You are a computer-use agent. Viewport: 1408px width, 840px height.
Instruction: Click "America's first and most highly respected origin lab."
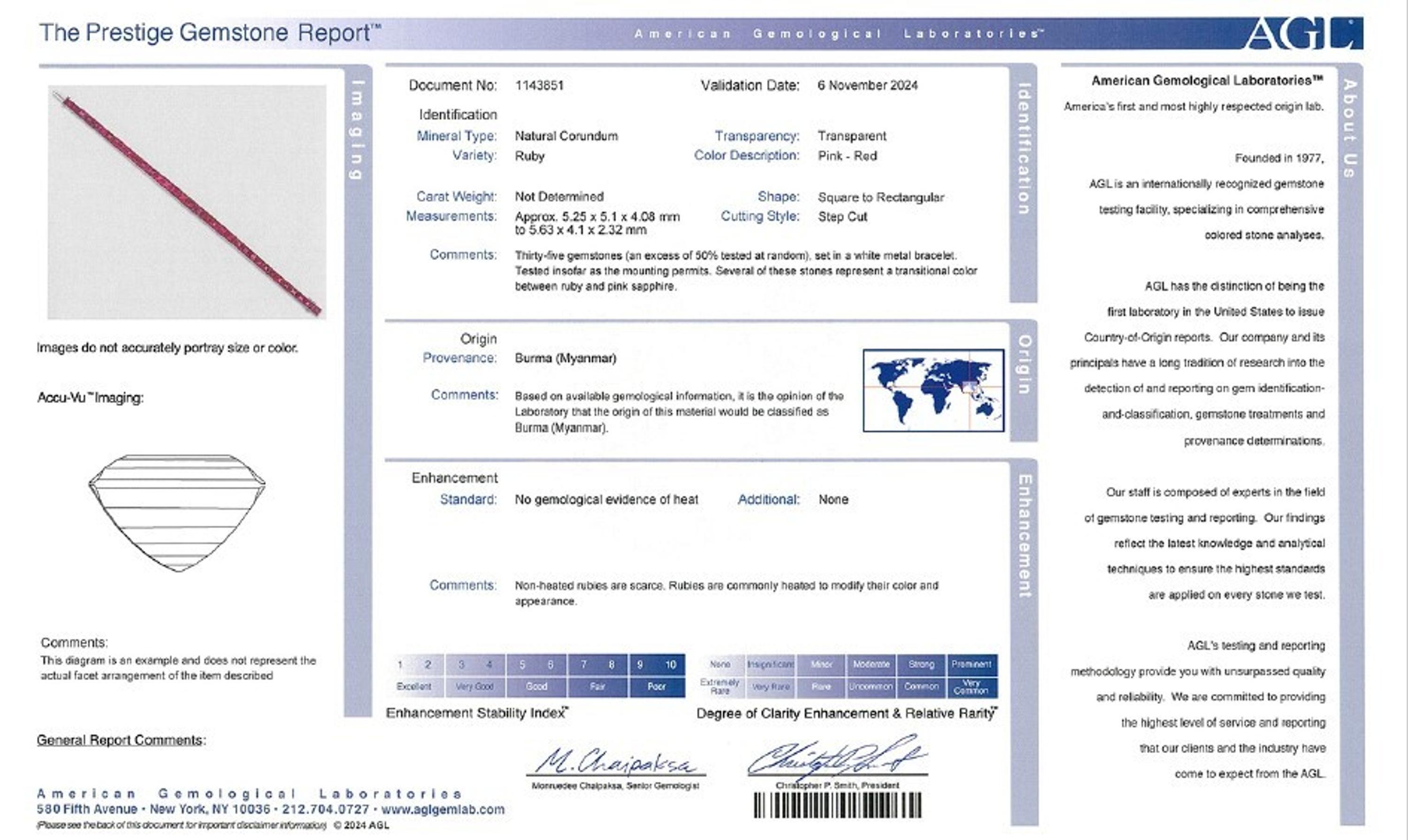pyautogui.click(x=1194, y=107)
